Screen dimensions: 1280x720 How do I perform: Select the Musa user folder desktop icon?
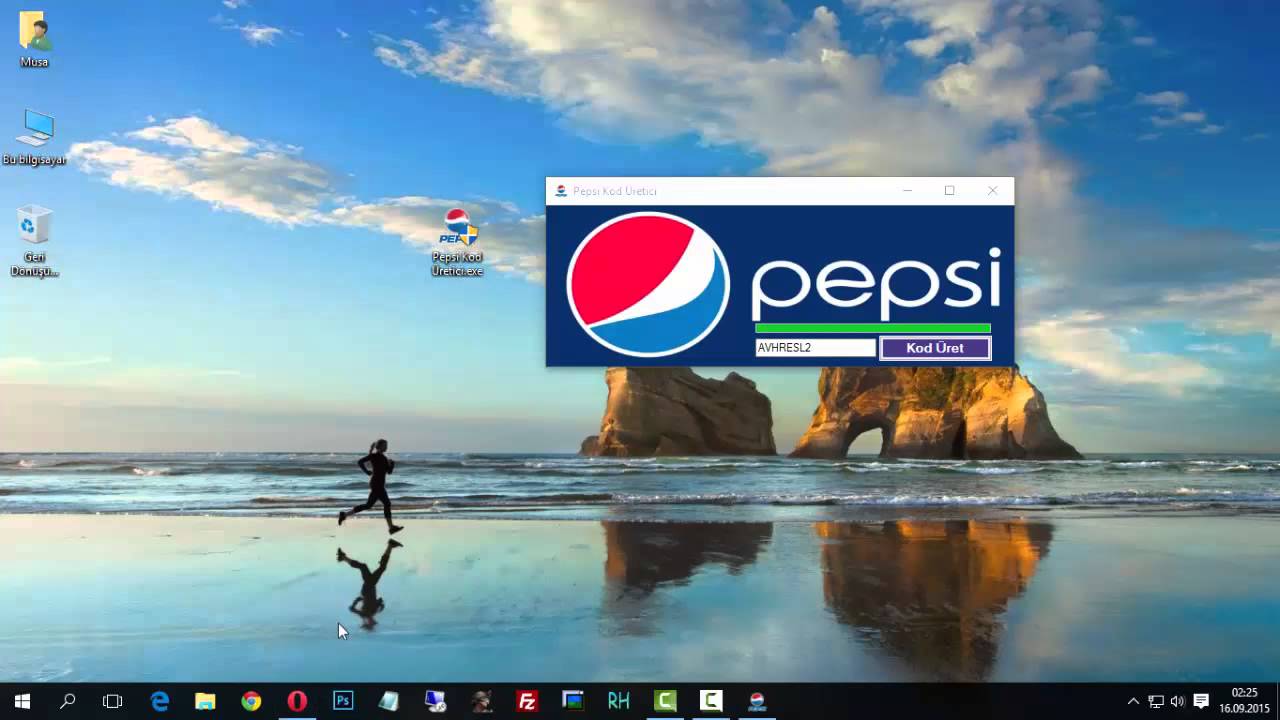35,40
